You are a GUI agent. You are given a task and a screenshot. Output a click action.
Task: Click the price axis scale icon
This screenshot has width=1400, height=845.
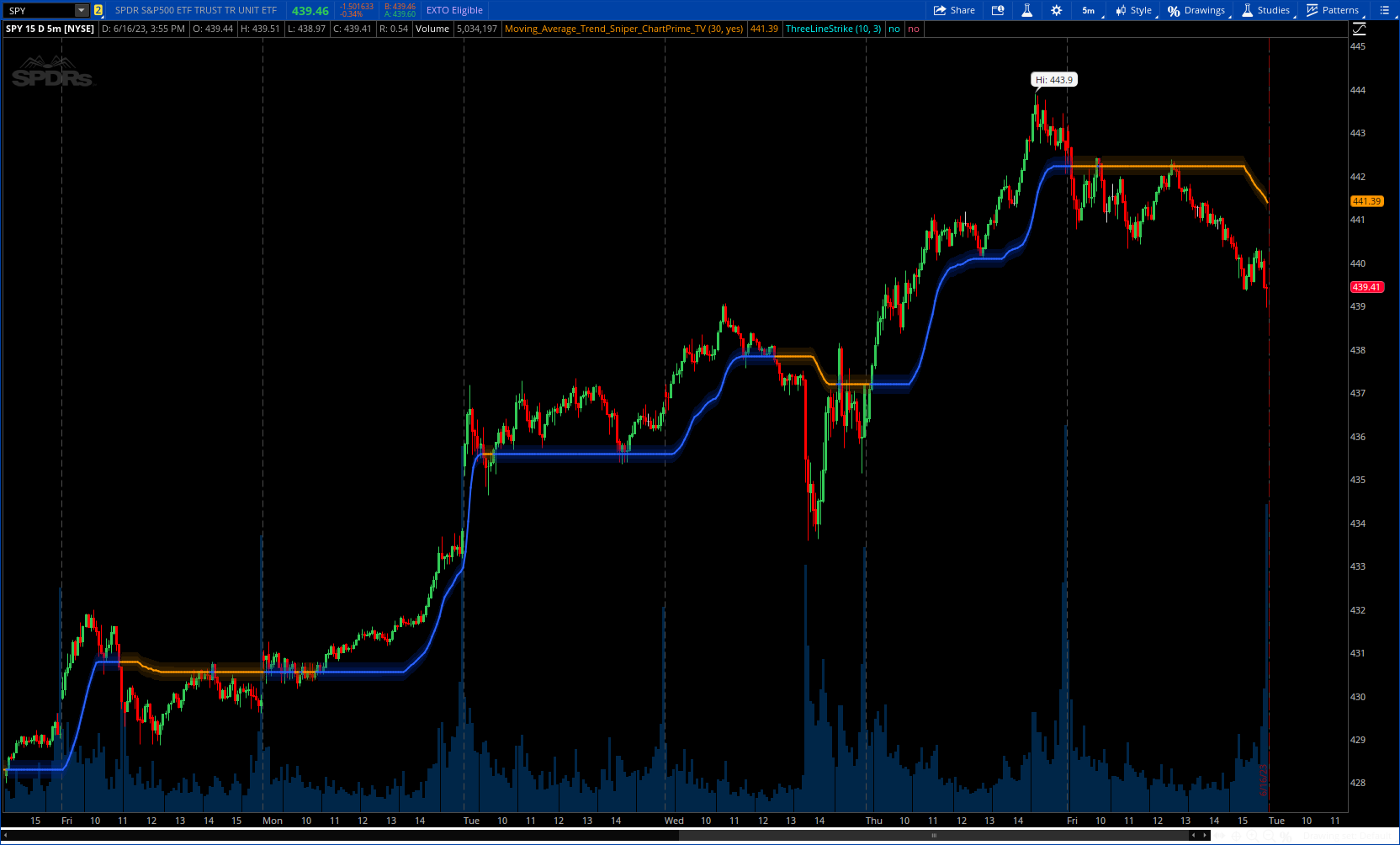click(x=1359, y=29)
